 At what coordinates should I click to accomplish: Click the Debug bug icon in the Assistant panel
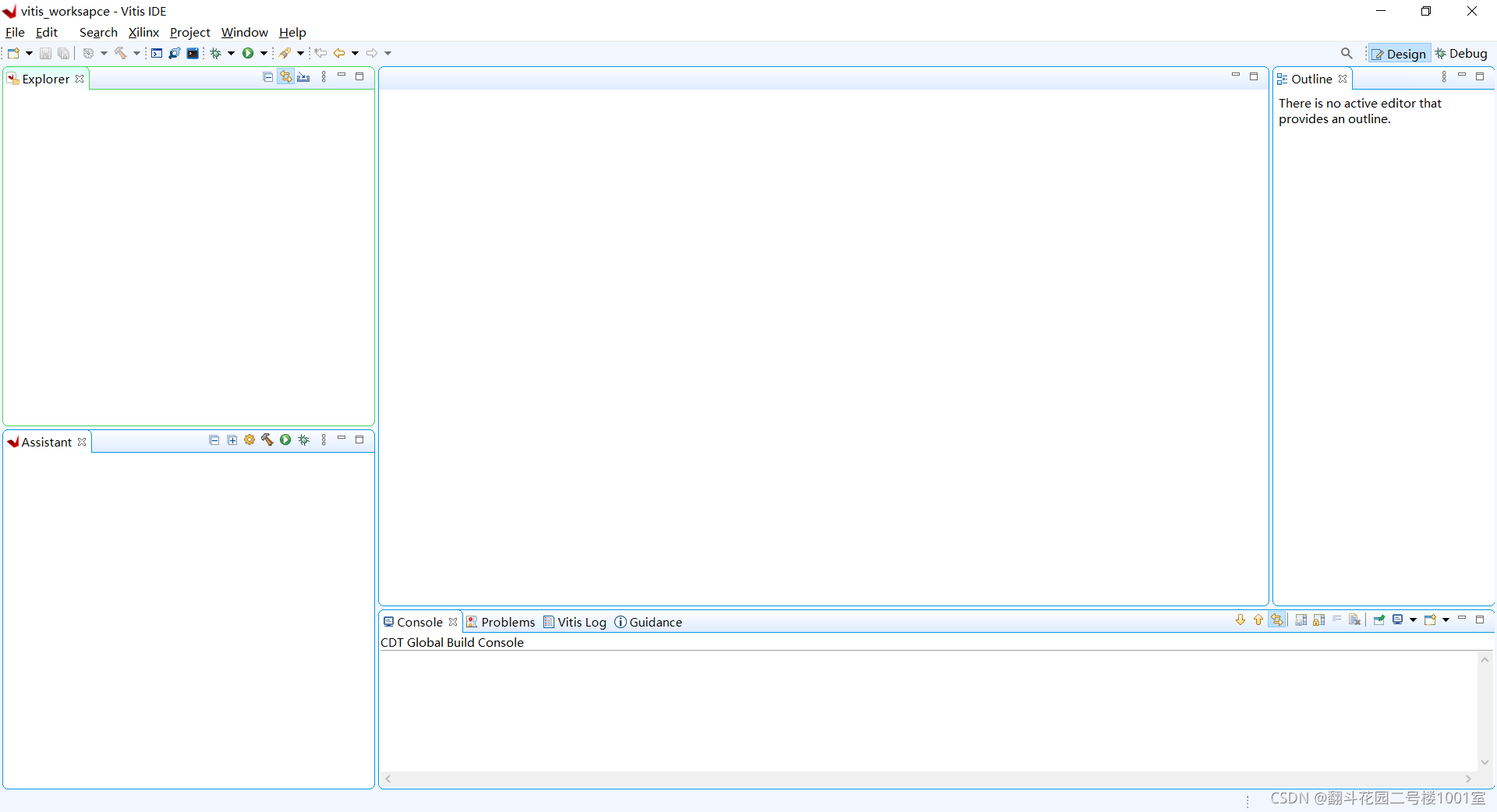click(x=304, y=440)
